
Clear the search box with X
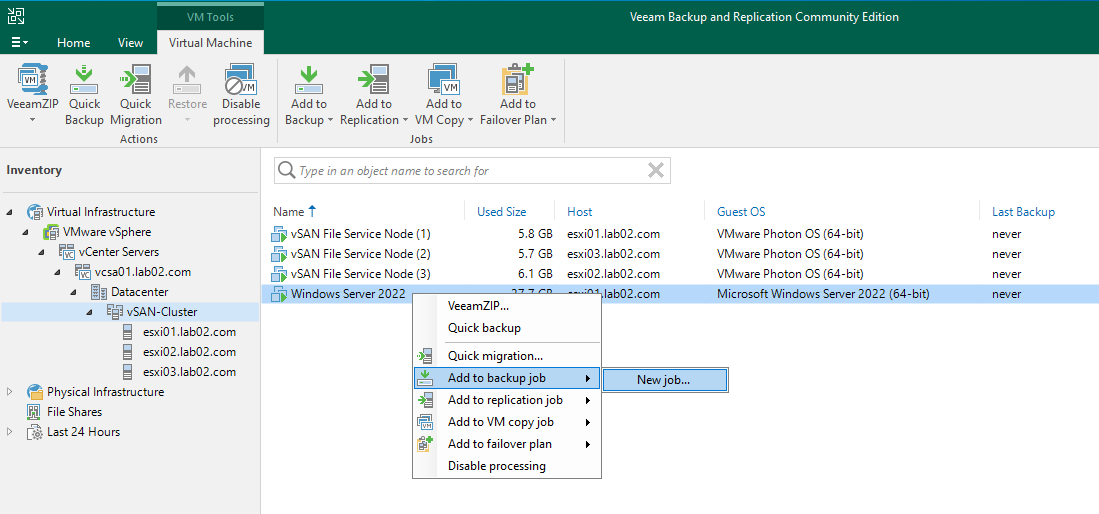(x=656, y=170)
